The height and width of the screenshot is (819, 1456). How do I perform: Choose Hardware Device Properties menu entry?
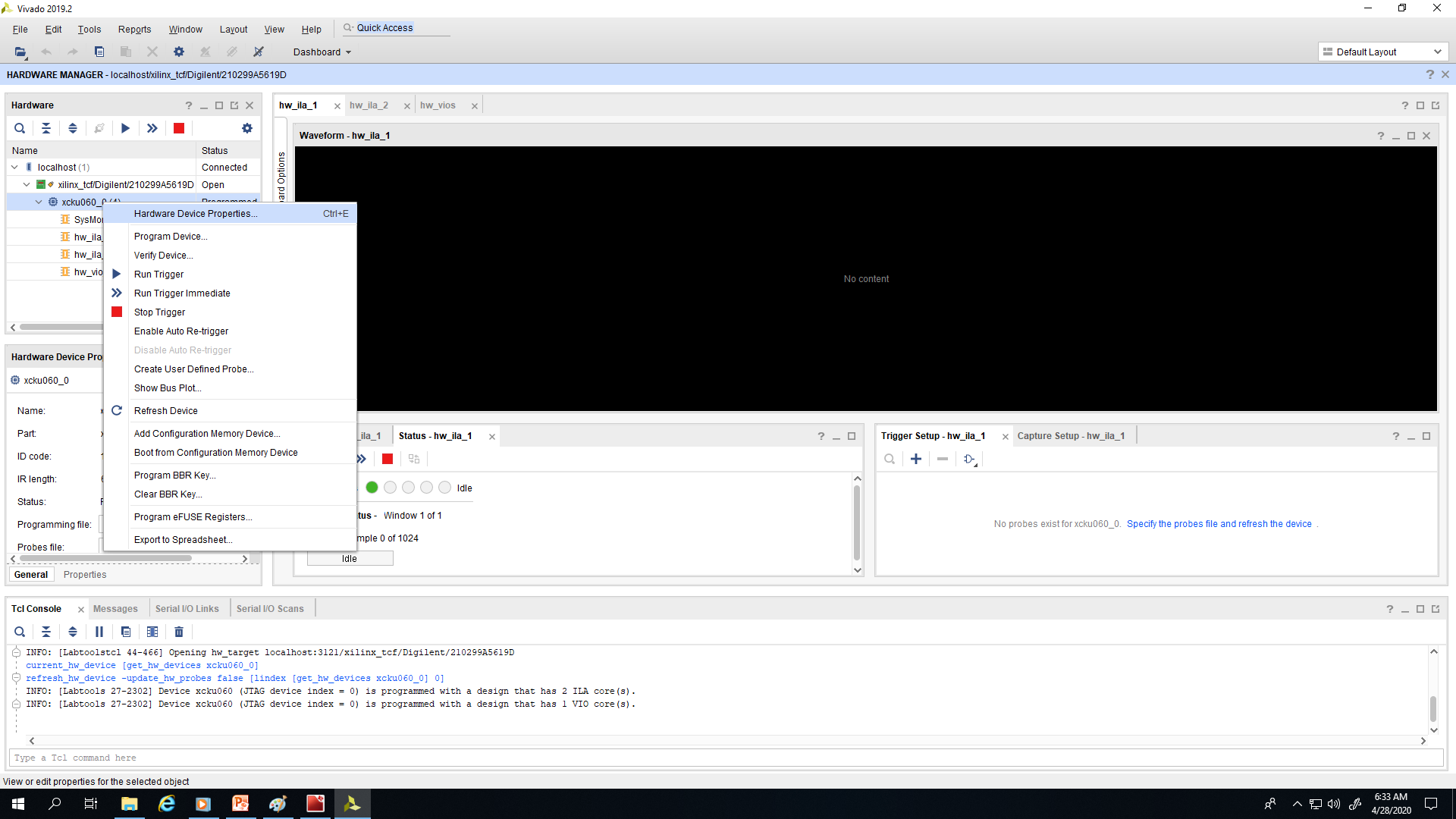(230, 214)
